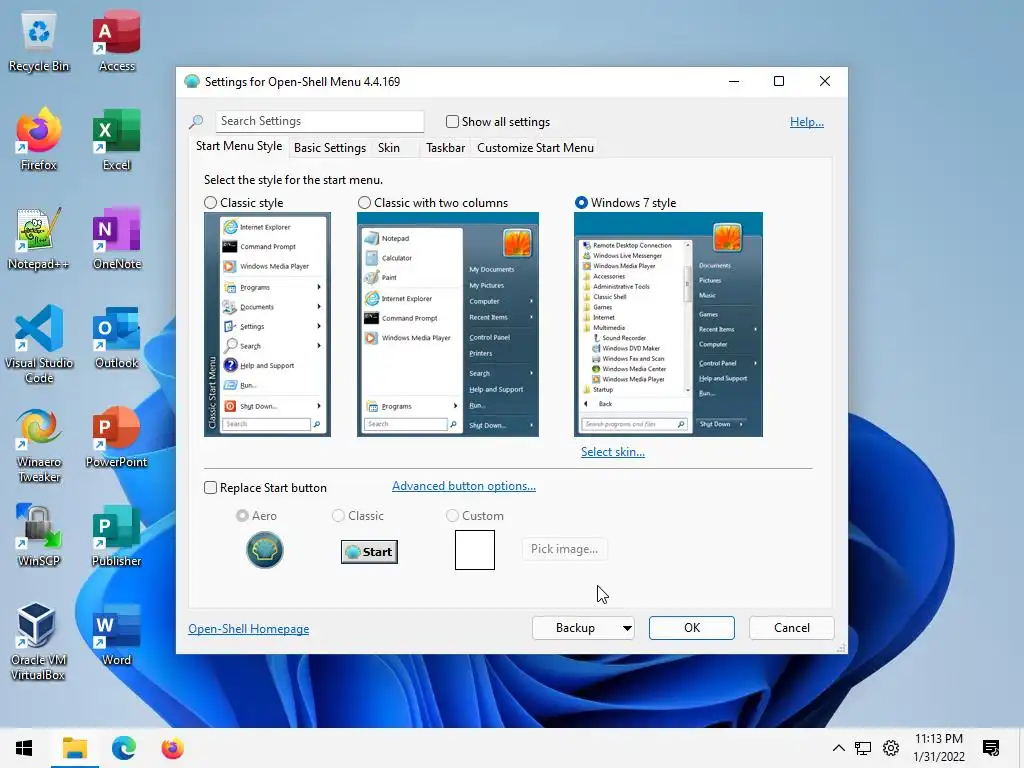Image resolution: width=1024 pixels, height=768 pixels.
Task: Click the Pick image button
Action: pos(564,549)
